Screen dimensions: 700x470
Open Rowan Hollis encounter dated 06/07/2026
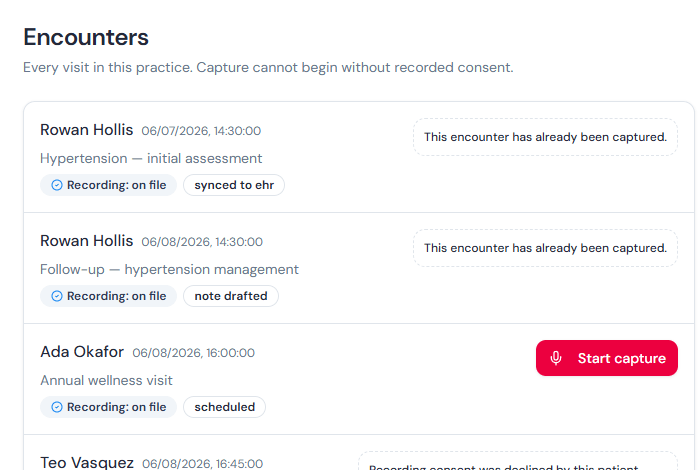point(87,130)
